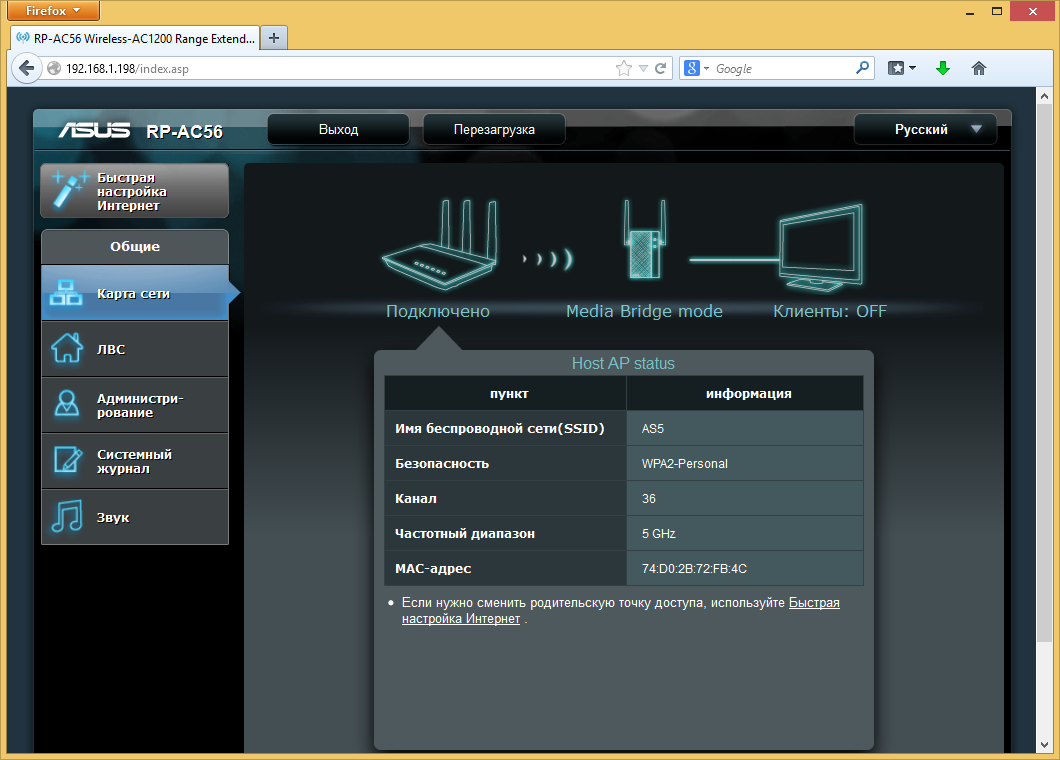Click the Подключено status label

point(437,311)
